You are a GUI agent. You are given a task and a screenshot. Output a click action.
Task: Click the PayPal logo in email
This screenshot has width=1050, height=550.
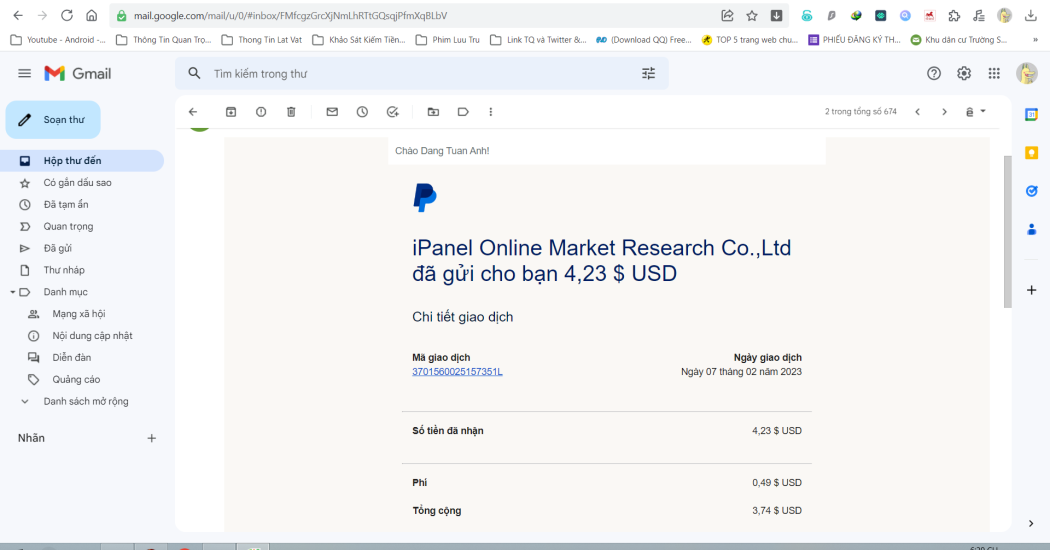pos(425,198)
